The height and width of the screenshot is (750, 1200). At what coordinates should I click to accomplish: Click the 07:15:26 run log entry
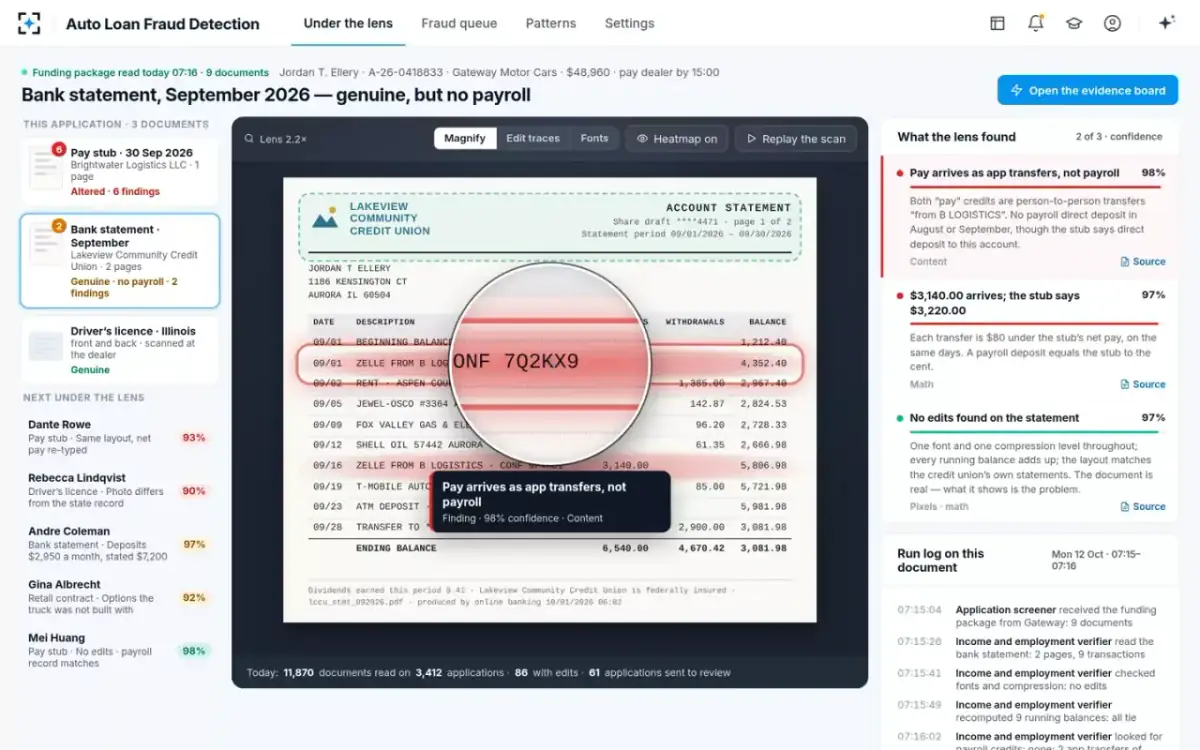click(x=1031, y=648)
